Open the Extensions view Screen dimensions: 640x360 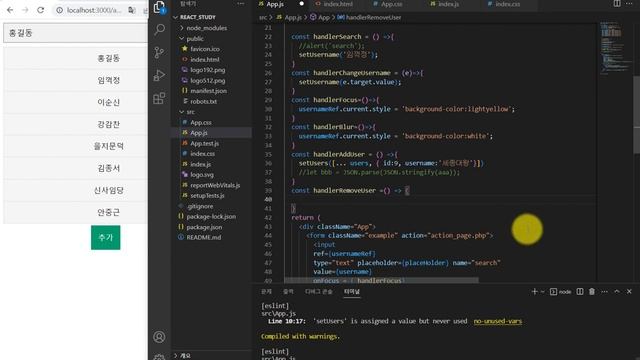[159, 98]
